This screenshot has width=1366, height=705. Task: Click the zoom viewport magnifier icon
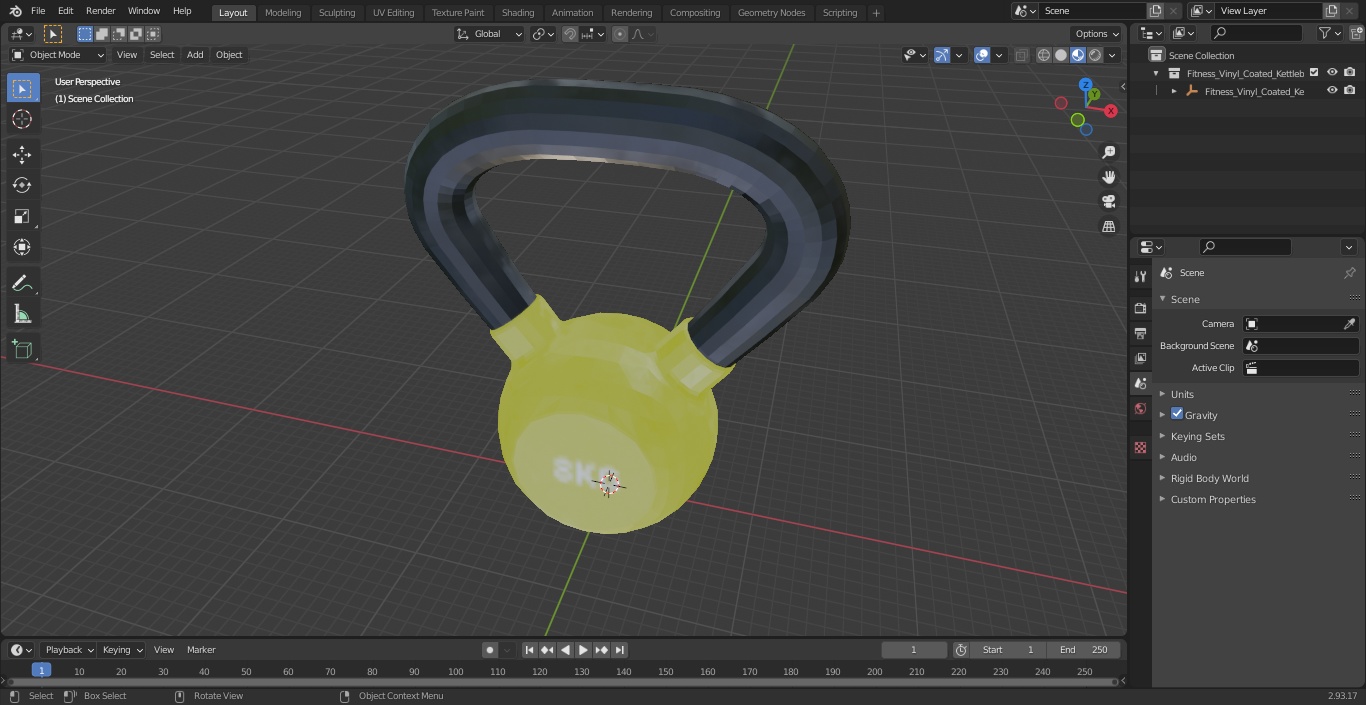pyautogui.click(x=1109, y=152)
